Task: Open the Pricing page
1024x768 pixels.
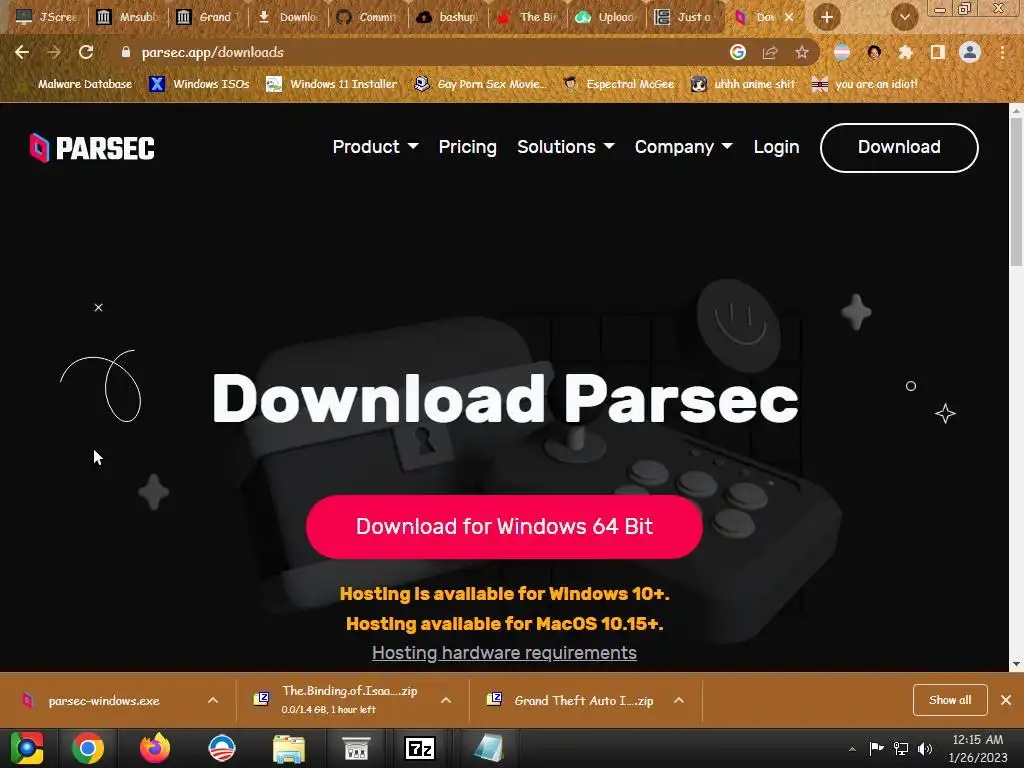Action: pyautogui.click(x=468, y=147)
